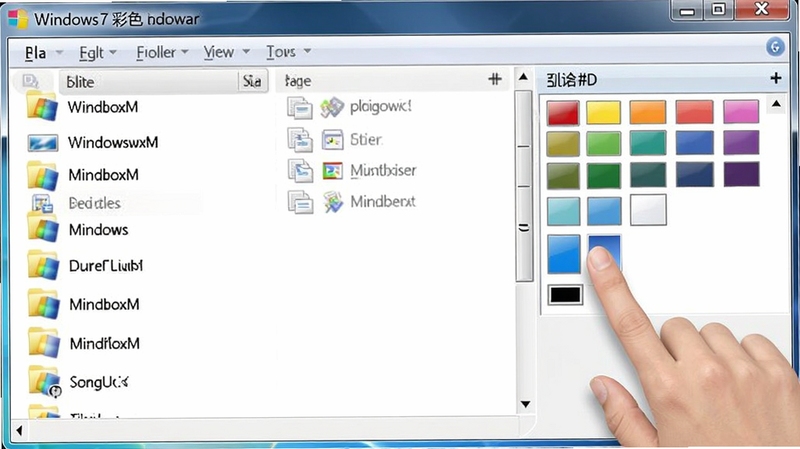Screen dimensions: 800x449
Task: Open the View menu
Action: tap(219, 52)
